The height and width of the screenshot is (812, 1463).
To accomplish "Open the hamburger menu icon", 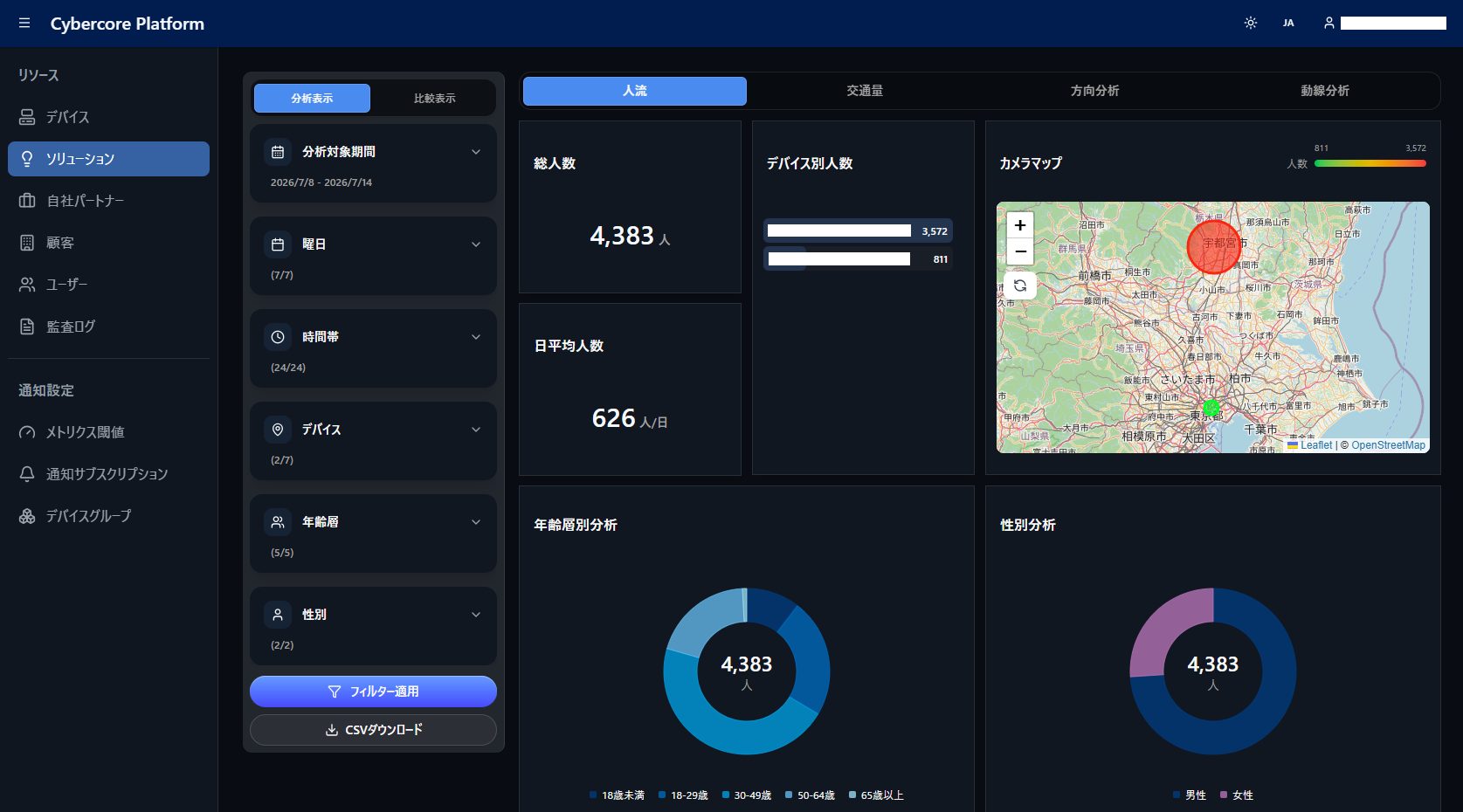I will [x=24, y=23].
